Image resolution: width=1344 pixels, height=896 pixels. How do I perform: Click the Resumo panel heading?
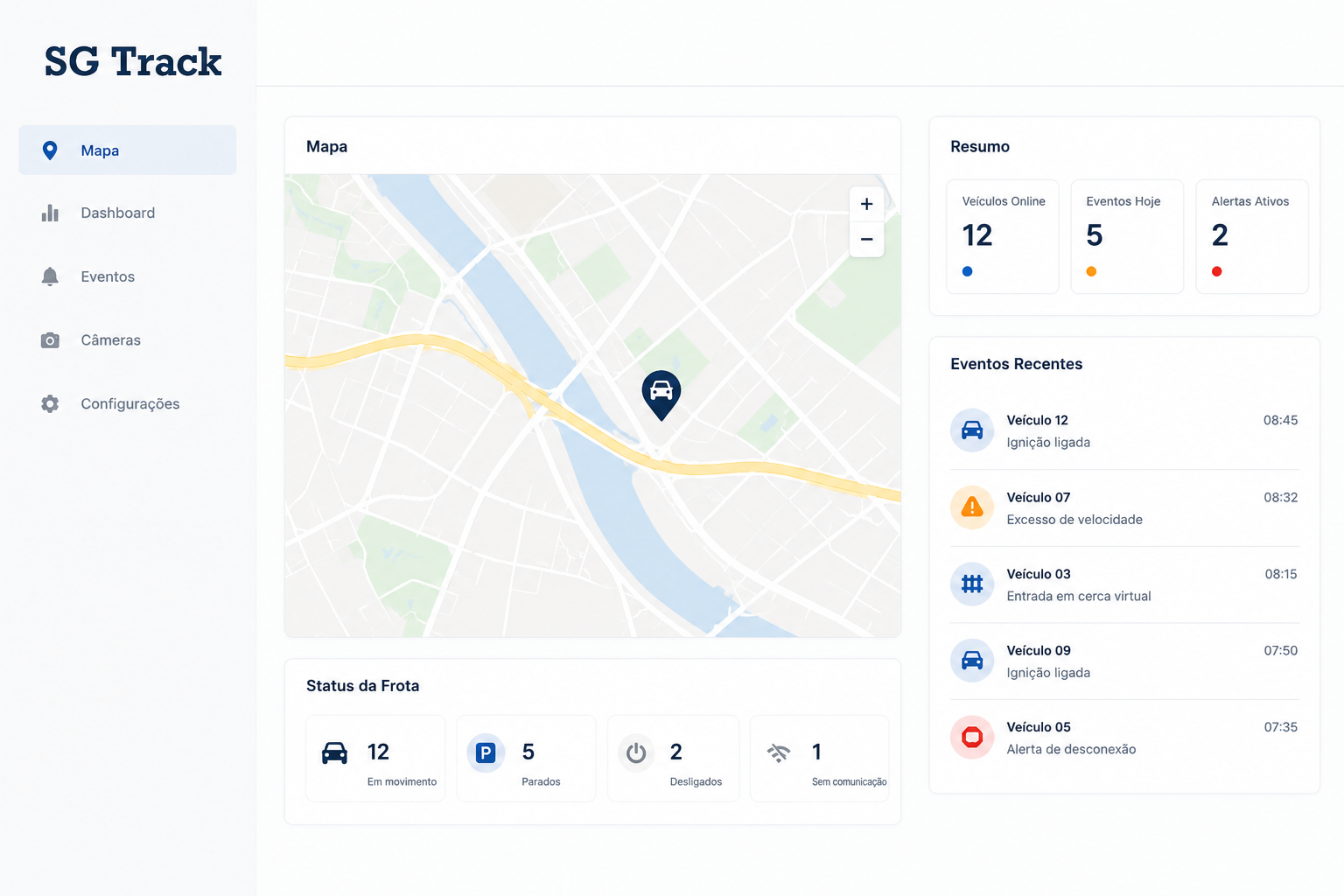click(980, 147)
